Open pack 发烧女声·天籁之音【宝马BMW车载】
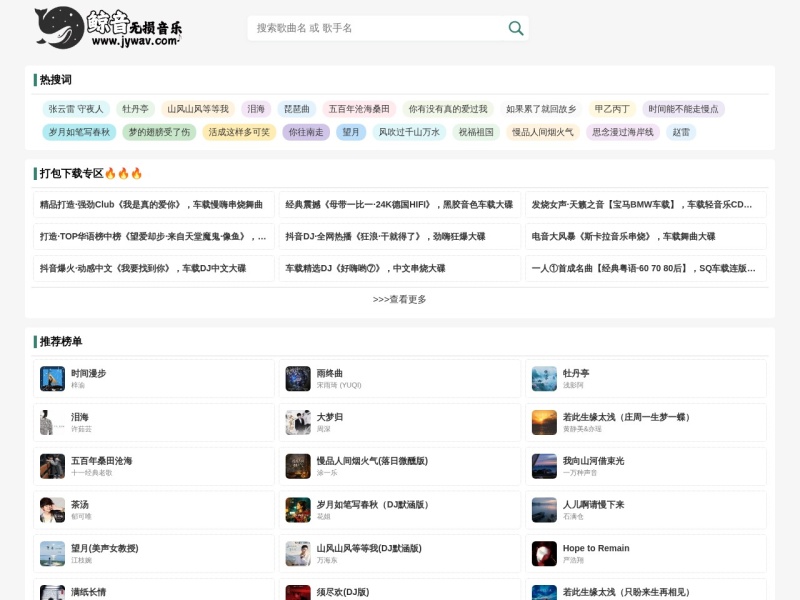The width and height of the screenshot is (800, 600). tap(646, 205)
